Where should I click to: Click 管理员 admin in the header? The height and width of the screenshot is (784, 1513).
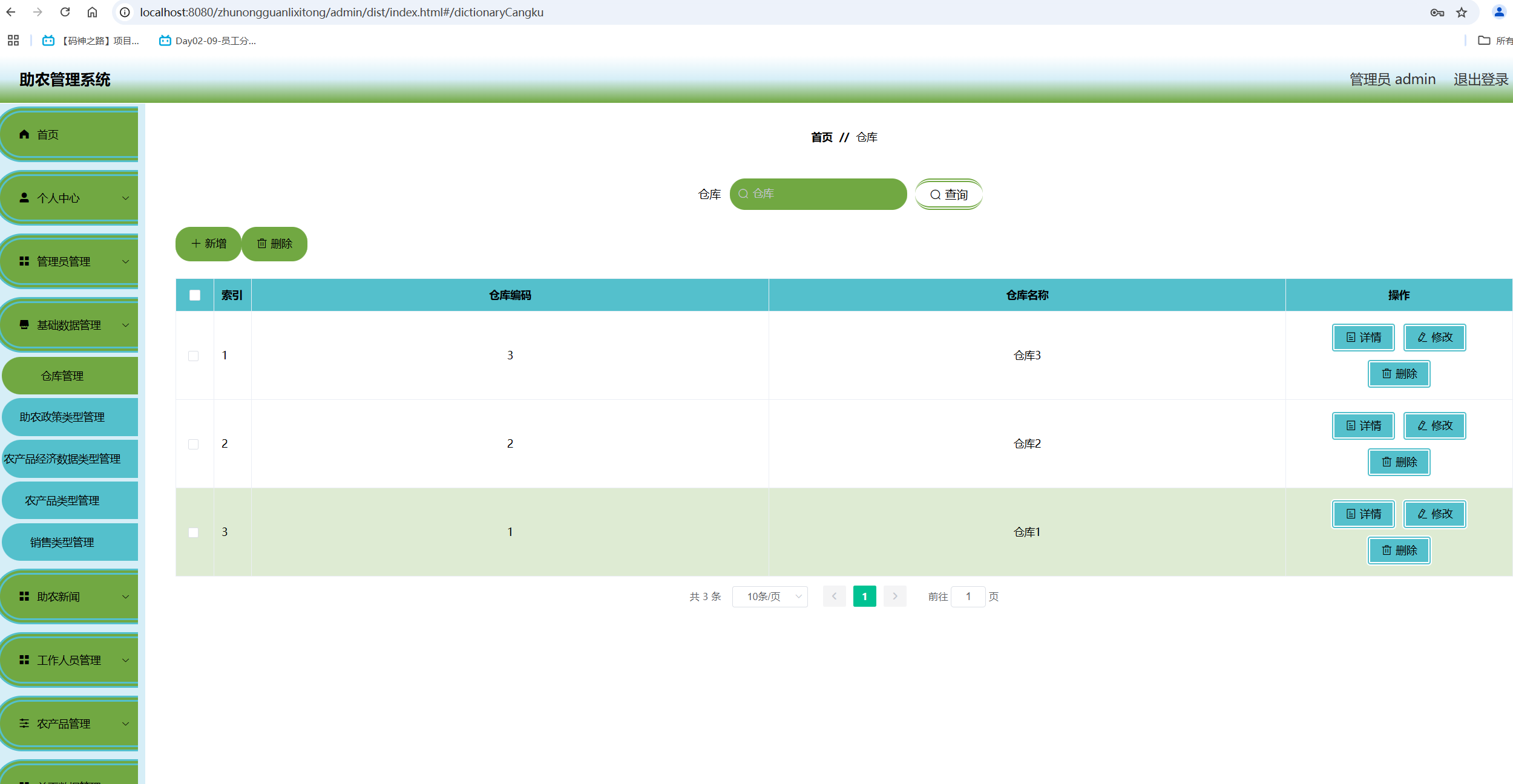[1393, 79]
